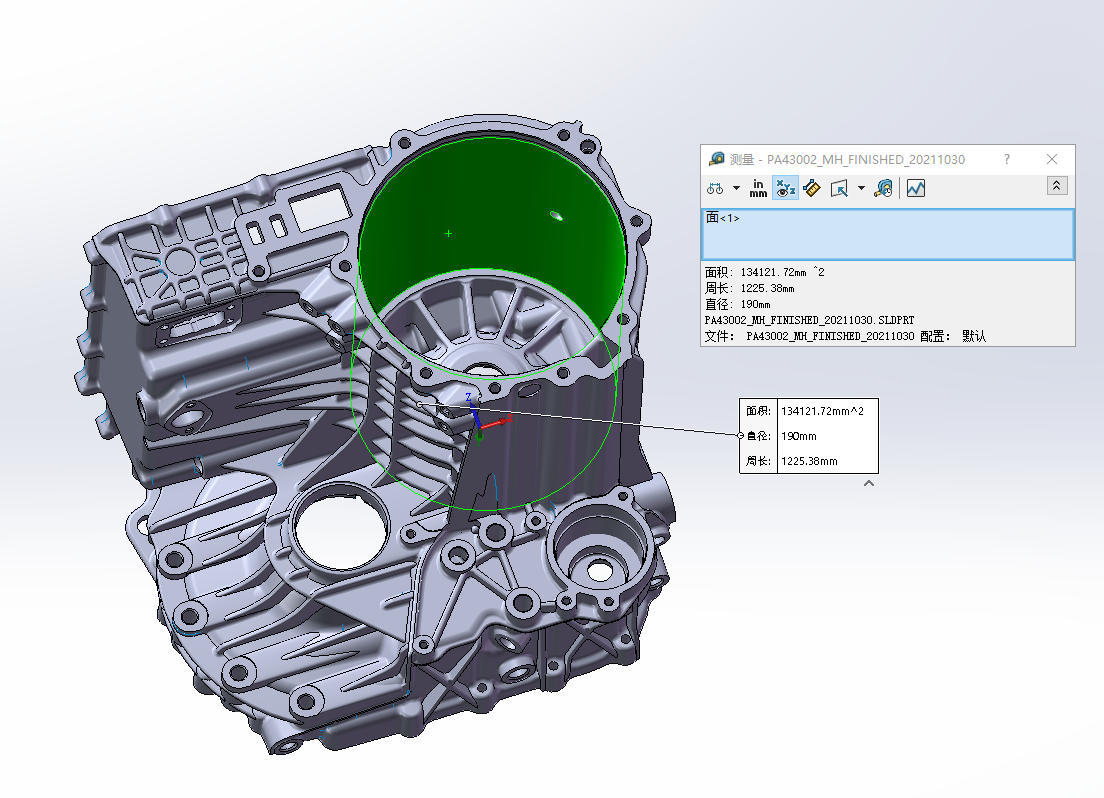Expand the Projected On dropdown arrow
Image resolution: width=1104 pixels, height=798 pixels.
[861, 188]
